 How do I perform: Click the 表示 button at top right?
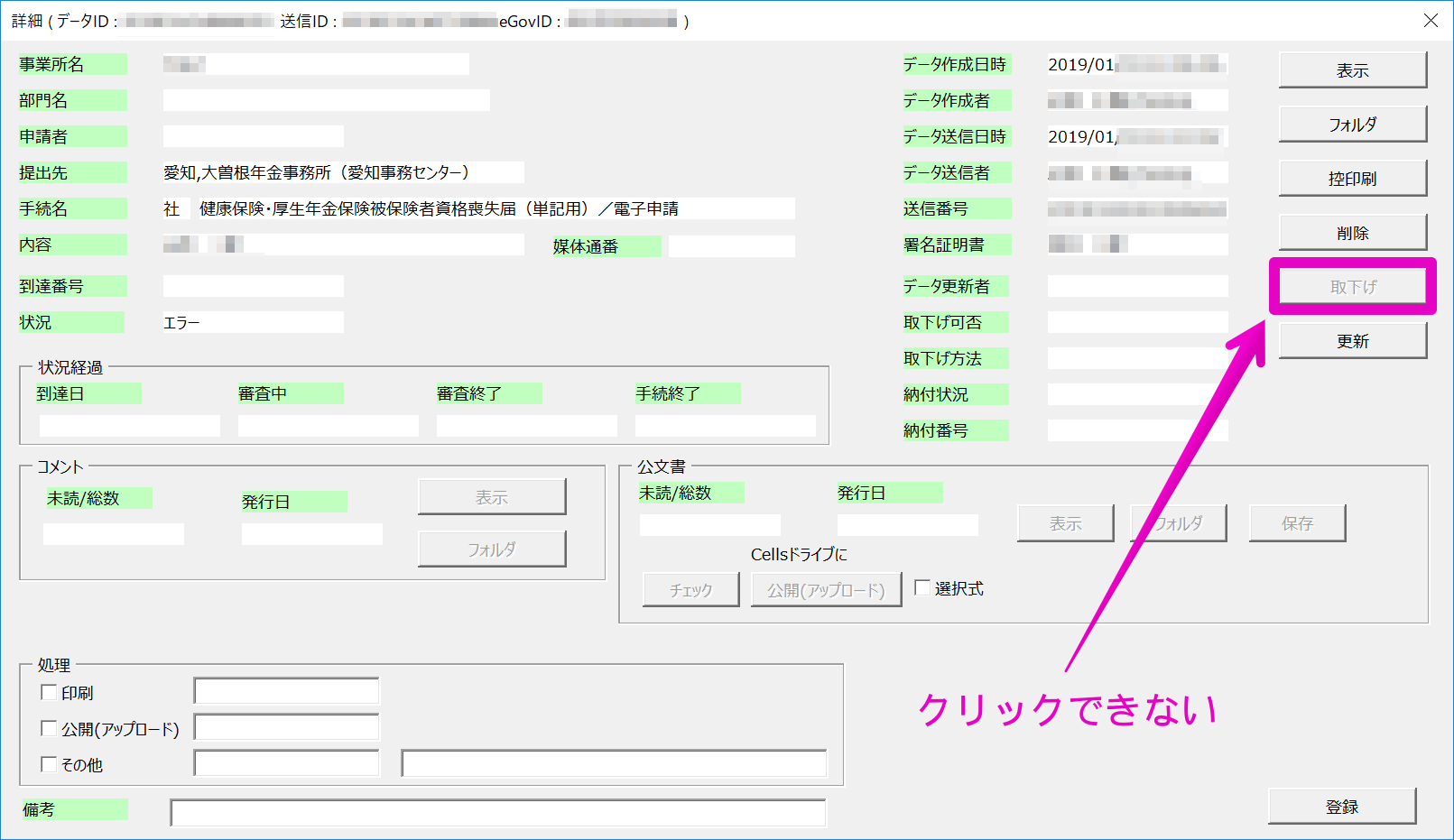coord(1352,70)
